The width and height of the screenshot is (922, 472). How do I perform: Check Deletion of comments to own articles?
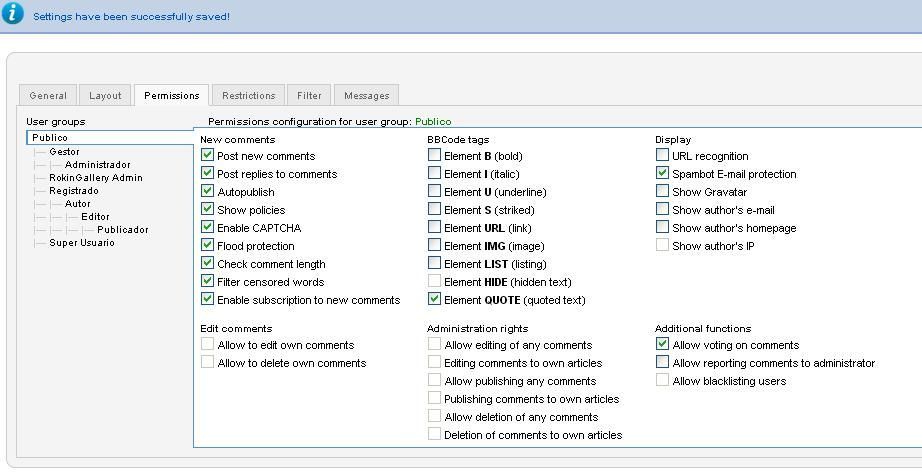[434, 434]
